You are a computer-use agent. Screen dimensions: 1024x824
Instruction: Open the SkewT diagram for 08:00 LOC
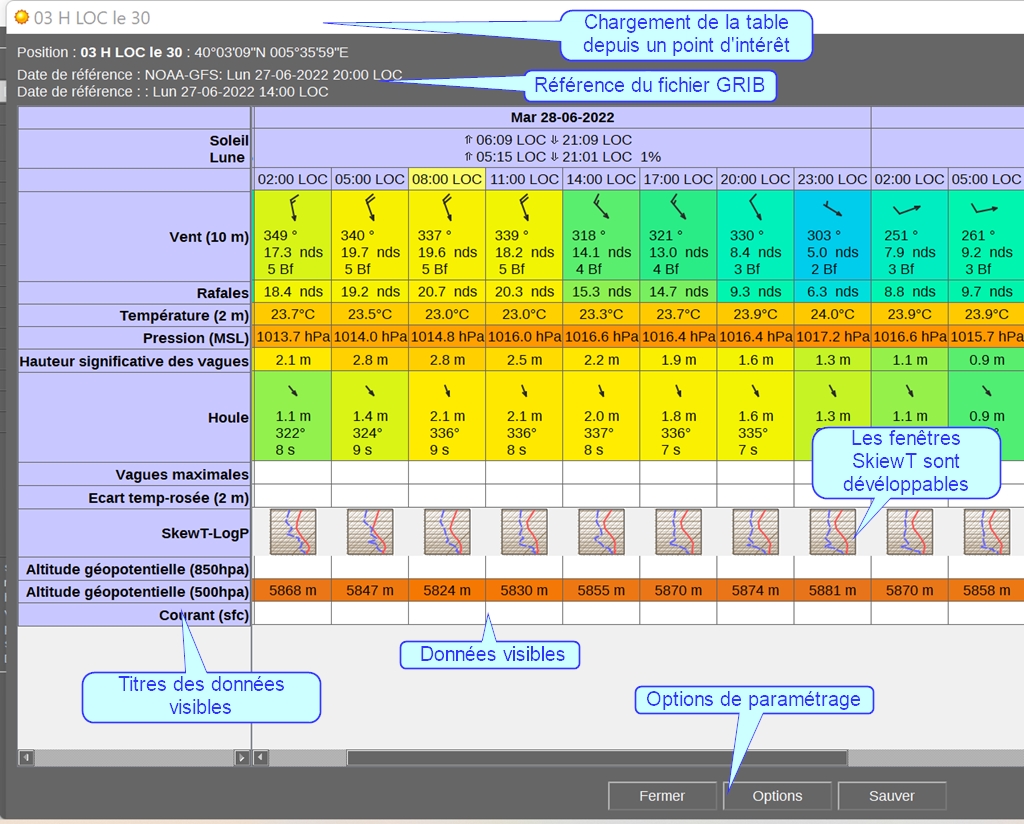(x=447, y=532)
